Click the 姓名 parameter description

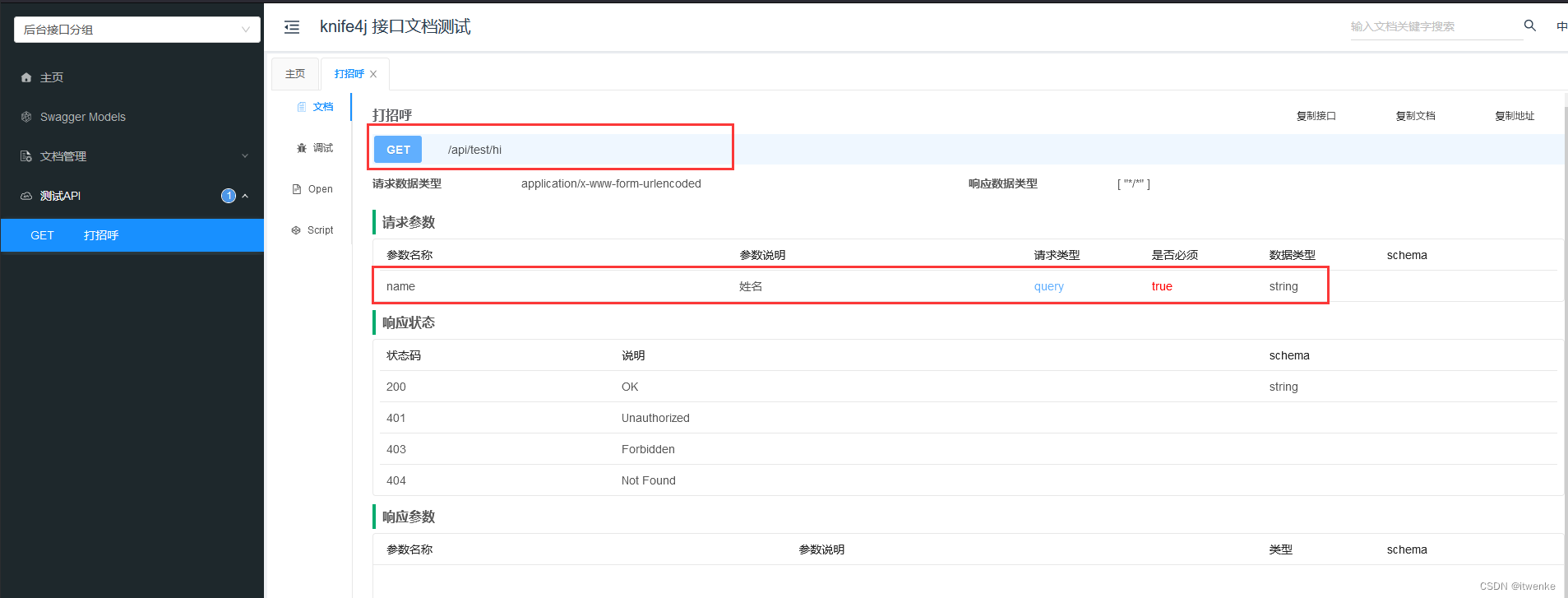pos(751,286)
